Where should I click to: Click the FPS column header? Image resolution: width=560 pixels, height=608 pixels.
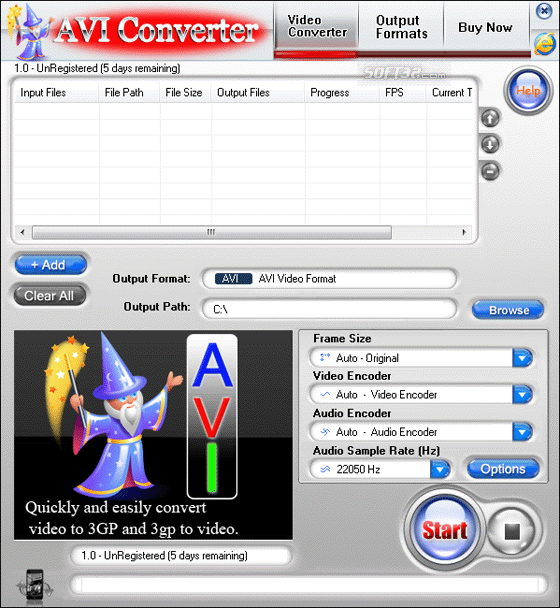[x=403, y=93]
